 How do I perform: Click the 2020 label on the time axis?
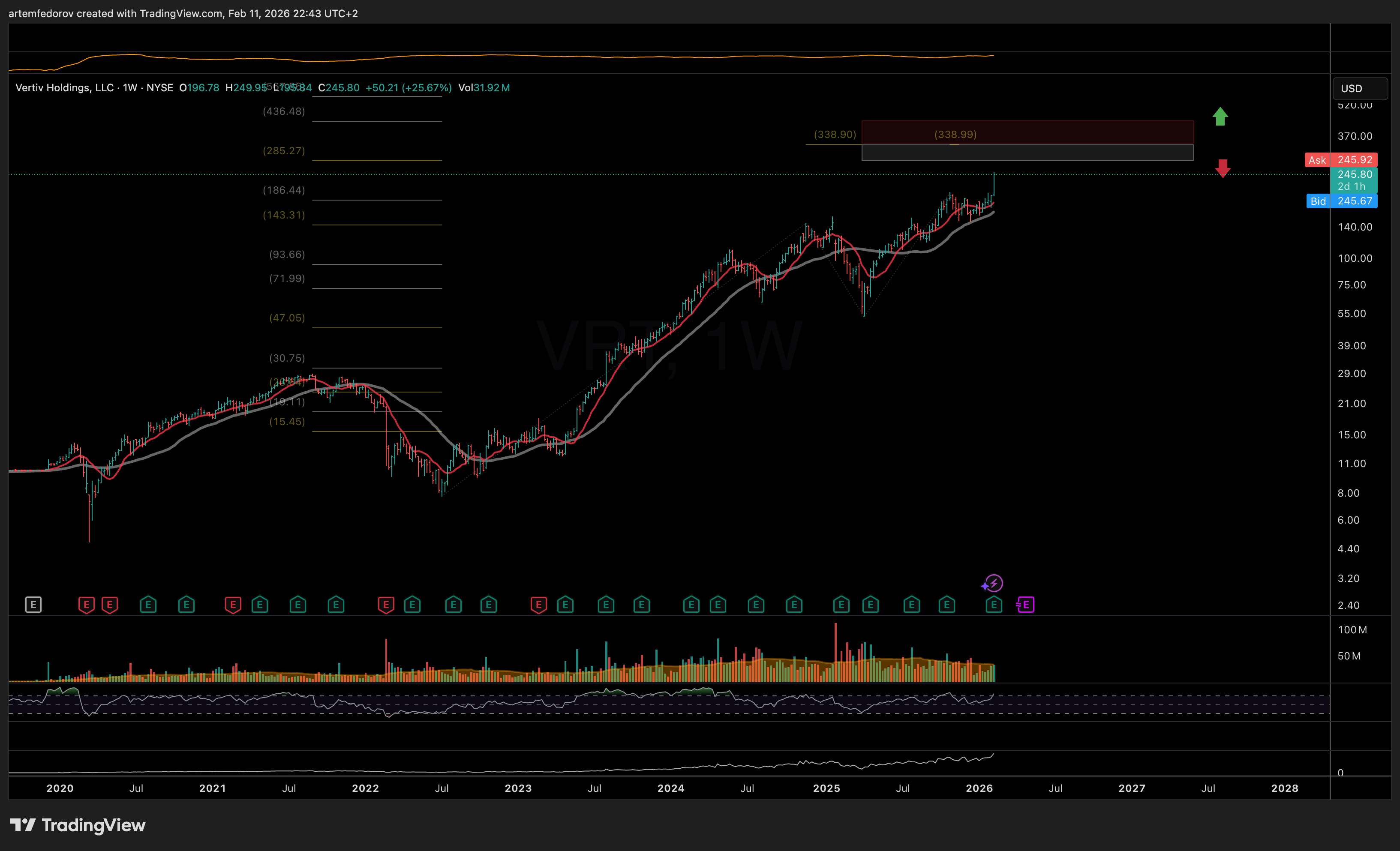[60, 788]
